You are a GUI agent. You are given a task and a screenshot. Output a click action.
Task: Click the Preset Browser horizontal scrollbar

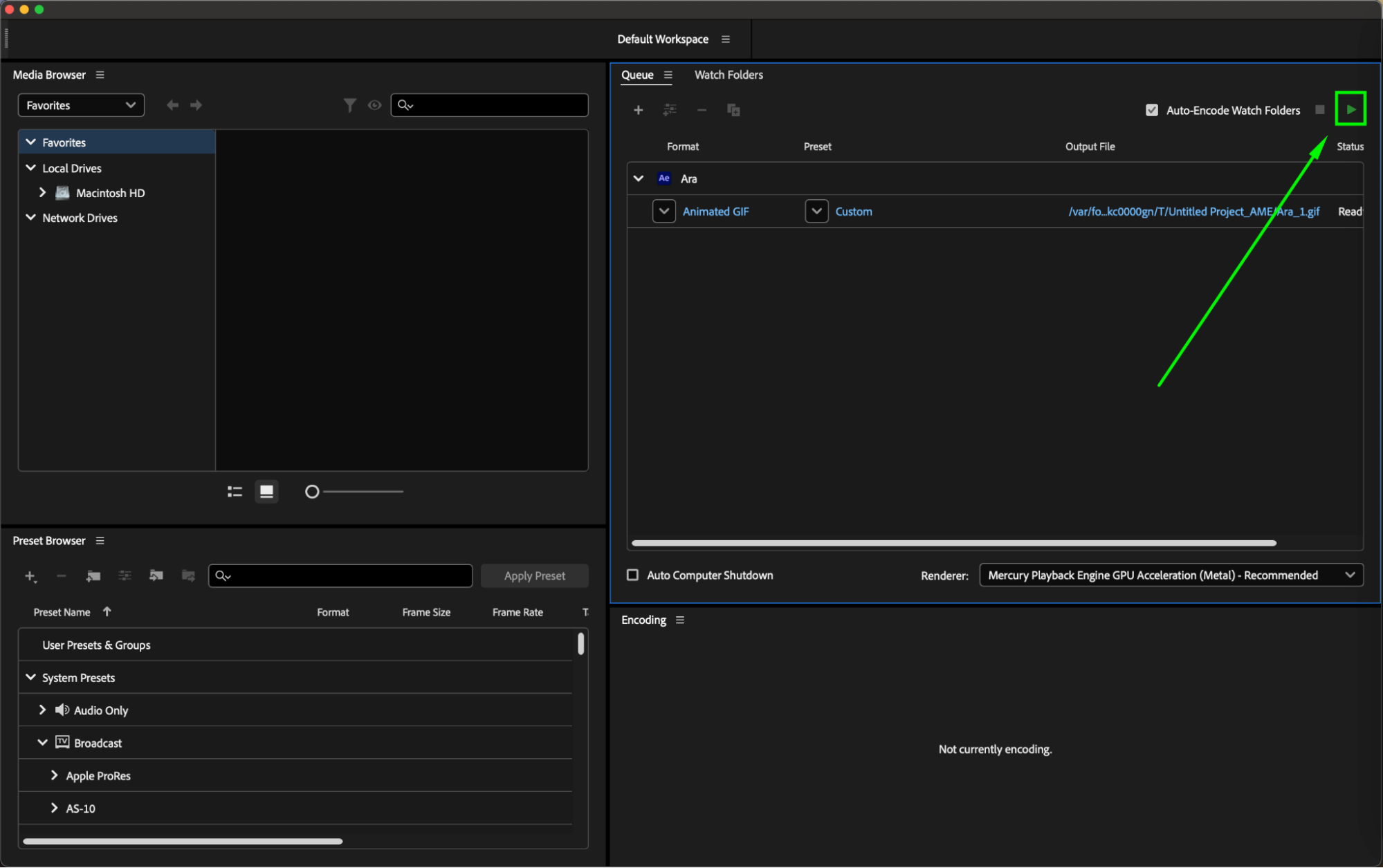[x=183, y=842]
